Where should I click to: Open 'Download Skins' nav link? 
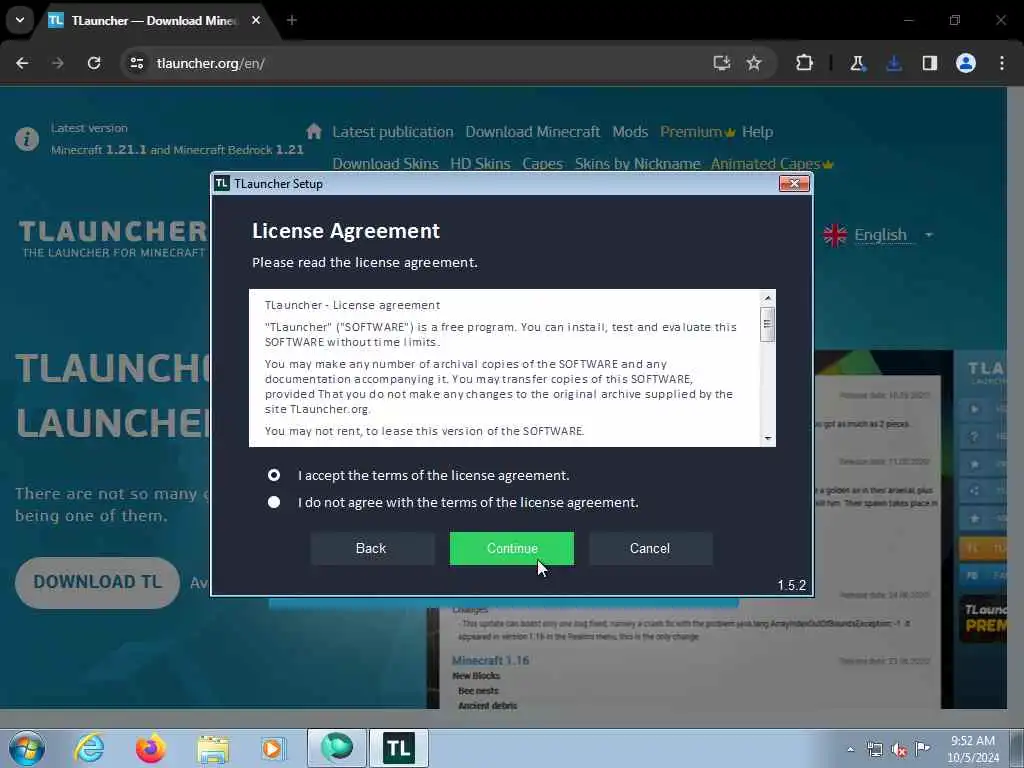pyautogui.click(x=385, y=163)
